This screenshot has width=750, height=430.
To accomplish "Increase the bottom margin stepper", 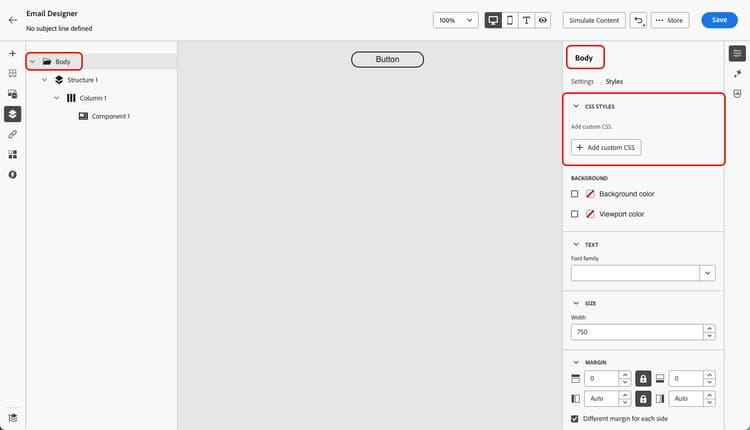I will [x=709, y=375].
